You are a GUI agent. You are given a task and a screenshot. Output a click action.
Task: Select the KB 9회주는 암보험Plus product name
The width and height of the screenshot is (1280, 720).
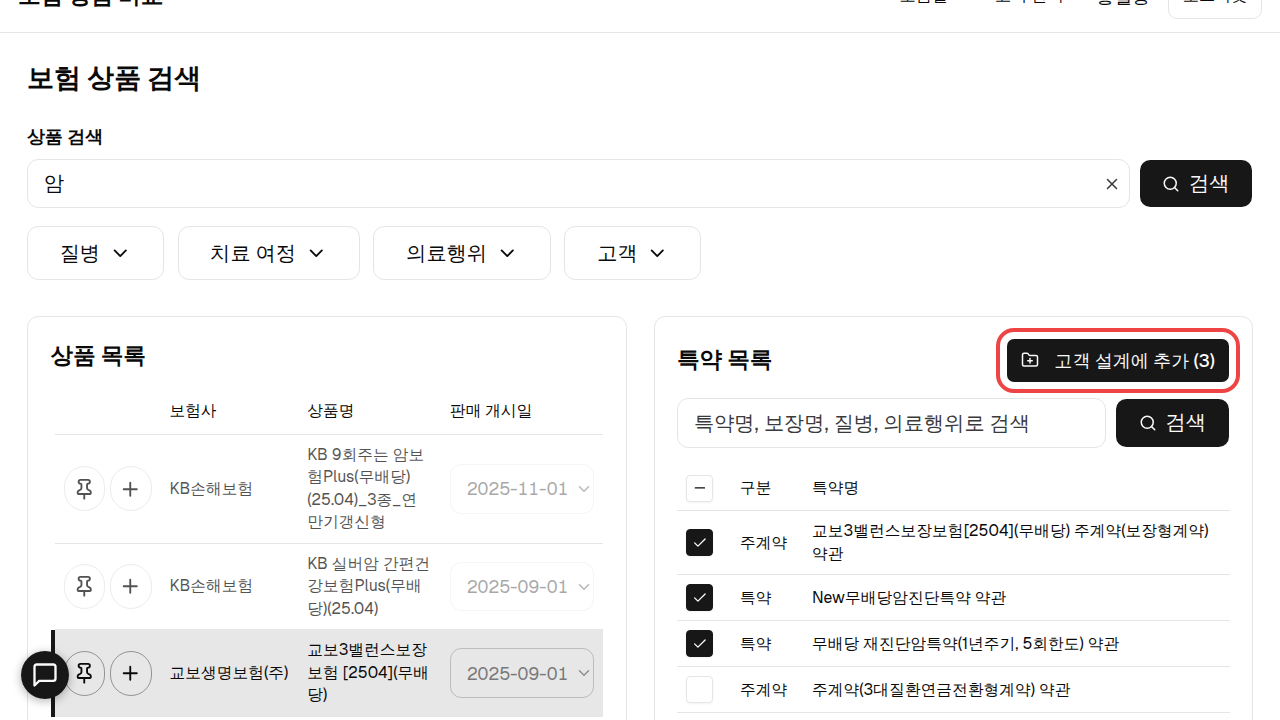point(367,488)
